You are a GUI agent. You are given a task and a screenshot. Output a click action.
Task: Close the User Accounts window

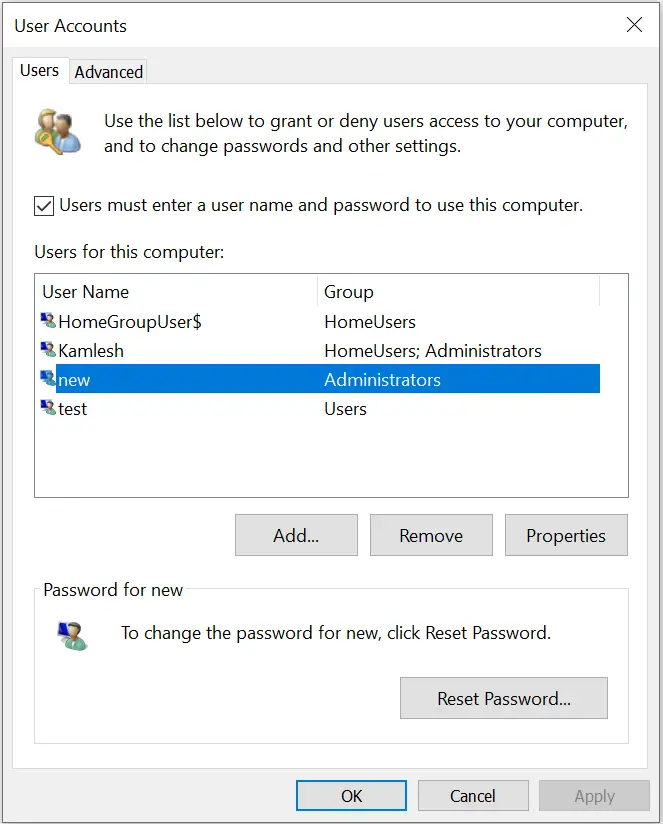click(x=634, y=24)
